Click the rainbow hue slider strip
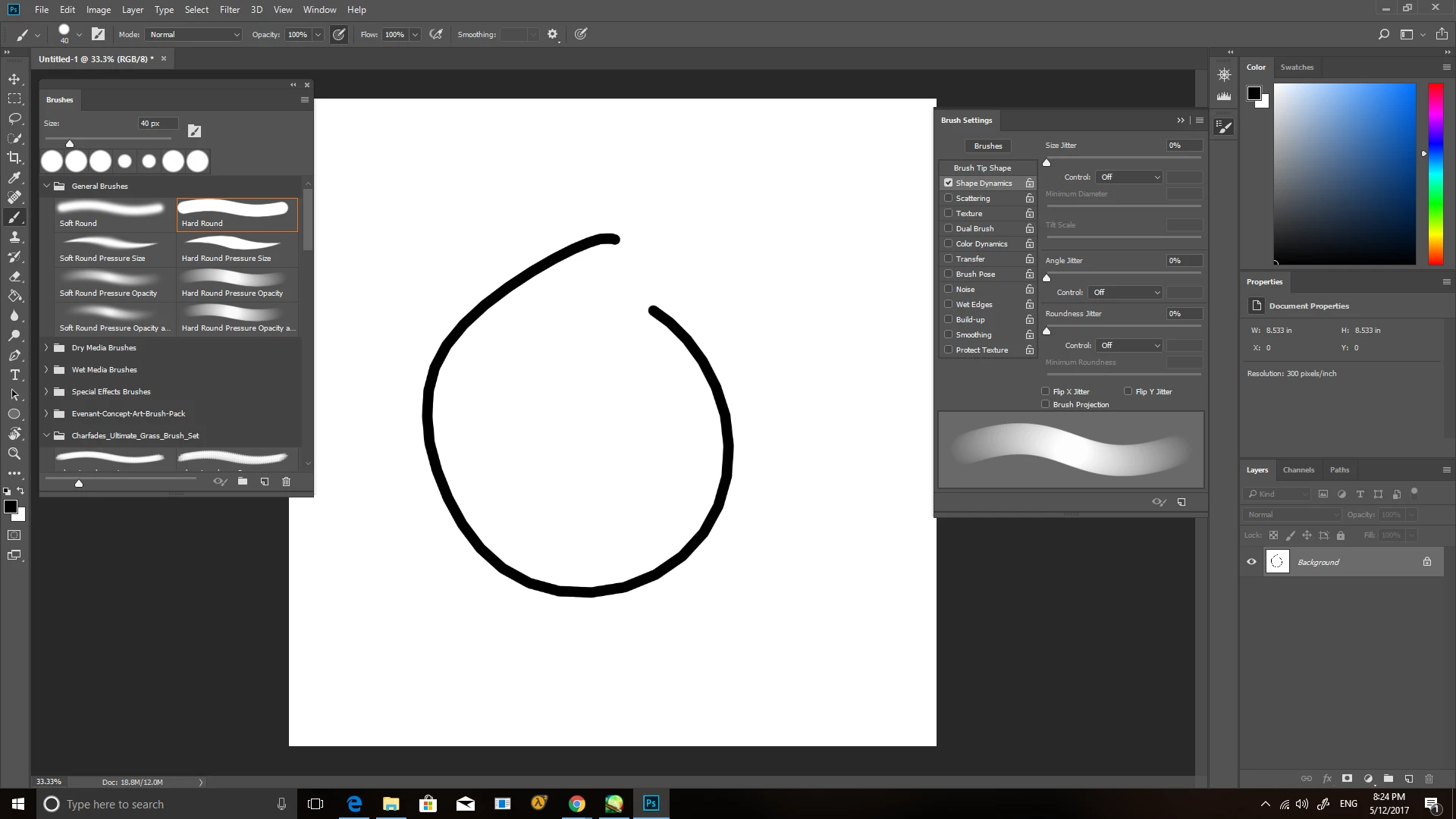 1435,174
